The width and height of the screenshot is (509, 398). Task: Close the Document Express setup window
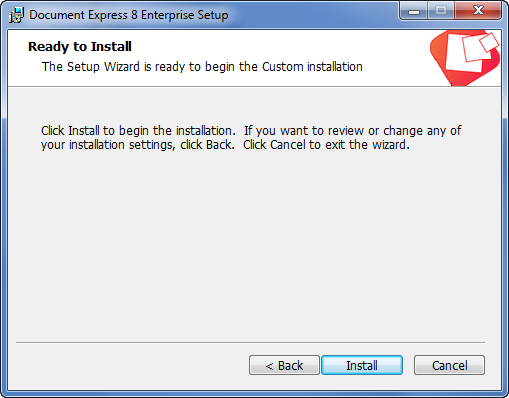(478, 11)
